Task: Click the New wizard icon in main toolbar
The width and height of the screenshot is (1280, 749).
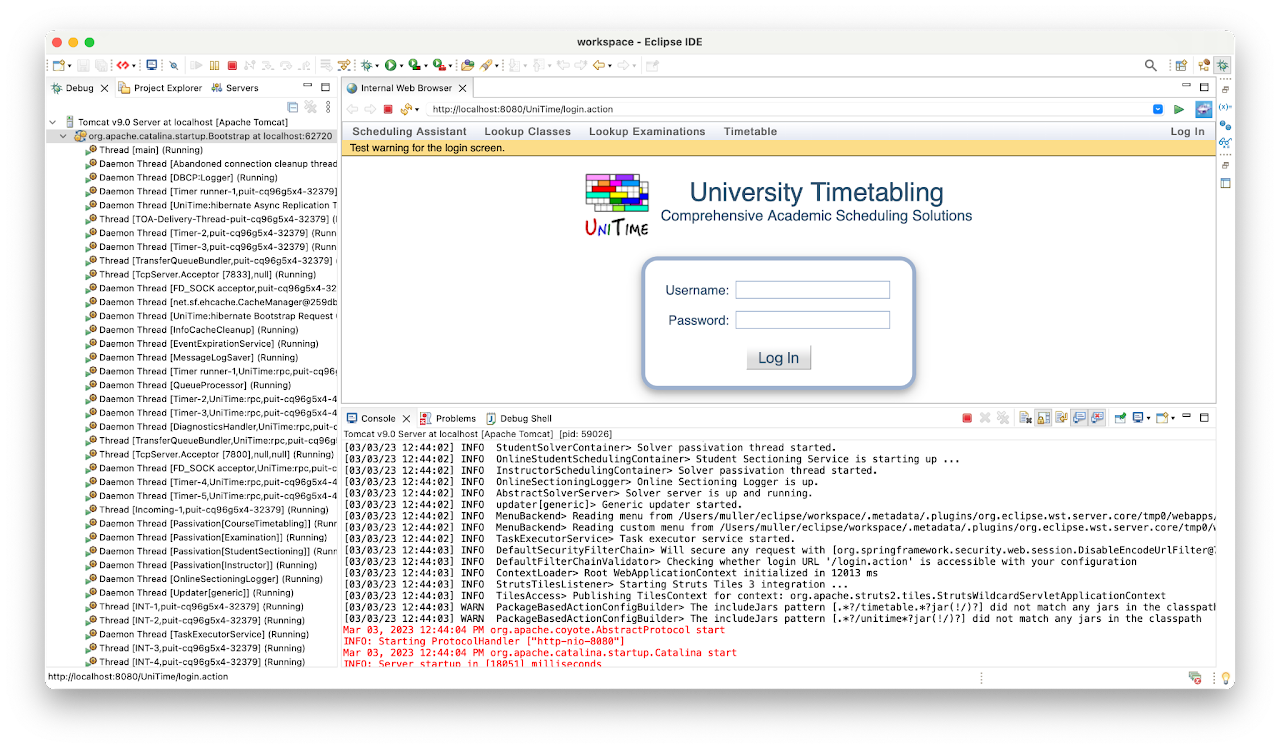Action: [59, 65]
